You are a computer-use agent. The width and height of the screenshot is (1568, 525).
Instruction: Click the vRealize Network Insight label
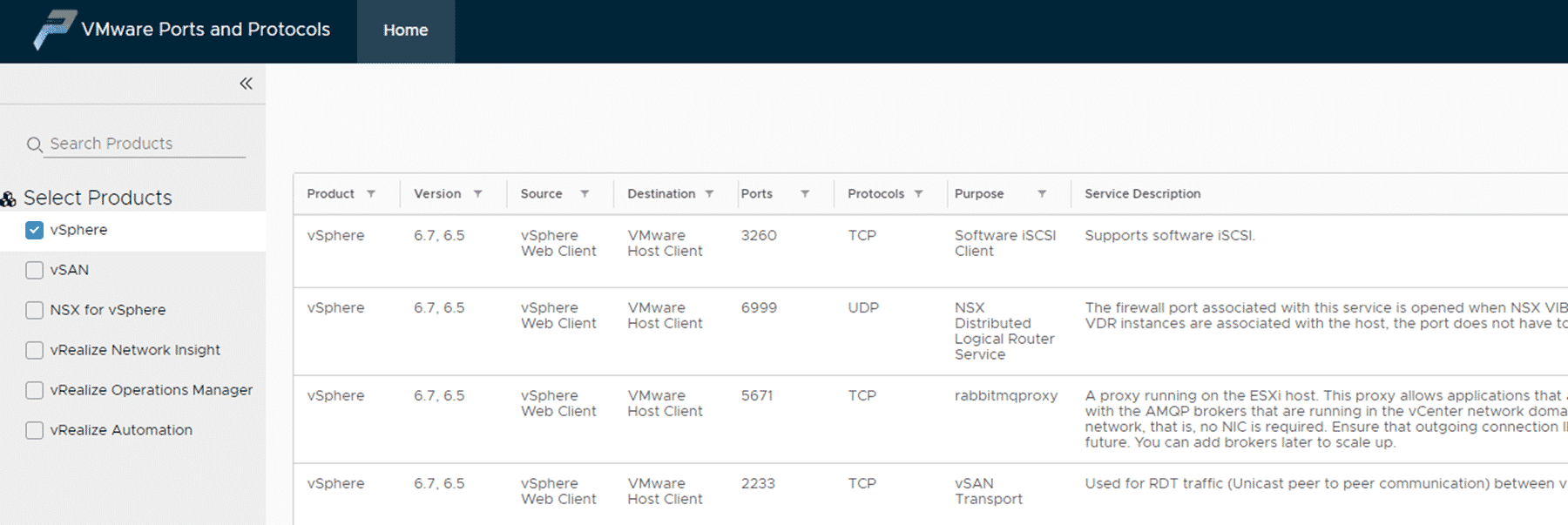tap(135, 350)
